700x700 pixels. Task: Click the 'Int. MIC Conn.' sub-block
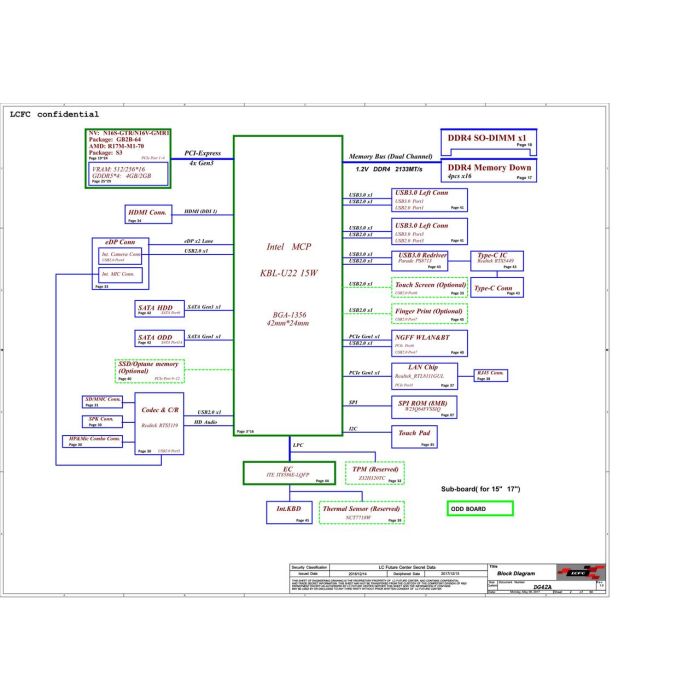click(x=120, y=275)
